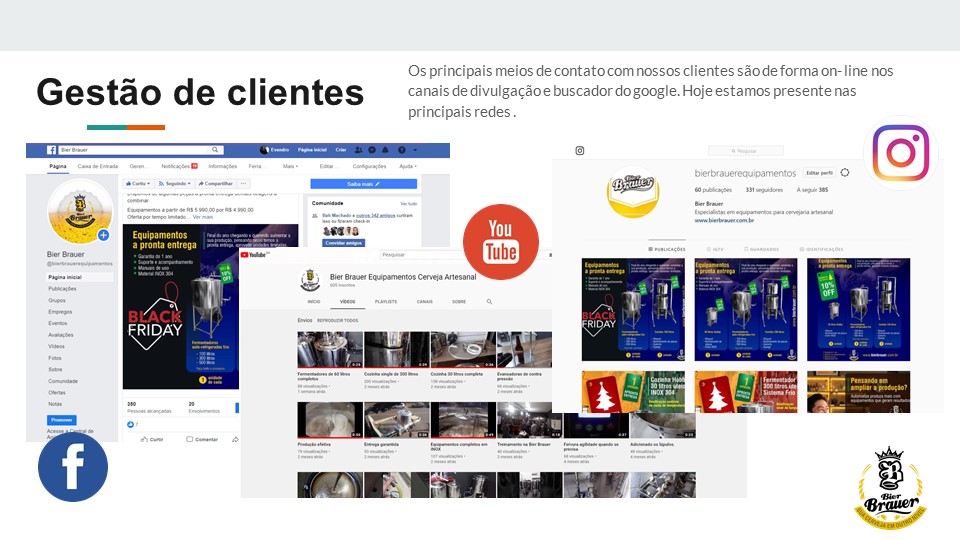Open the Curtiu dropdown on Facebook page
This screenshot has width=960, height=540.
point(138,184)
